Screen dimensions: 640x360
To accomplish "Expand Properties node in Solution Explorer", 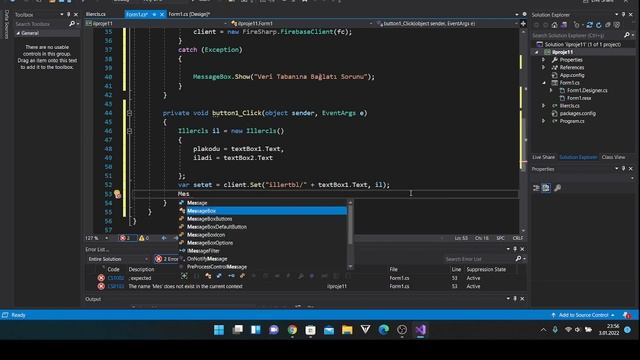I will (x=544, y=60).
